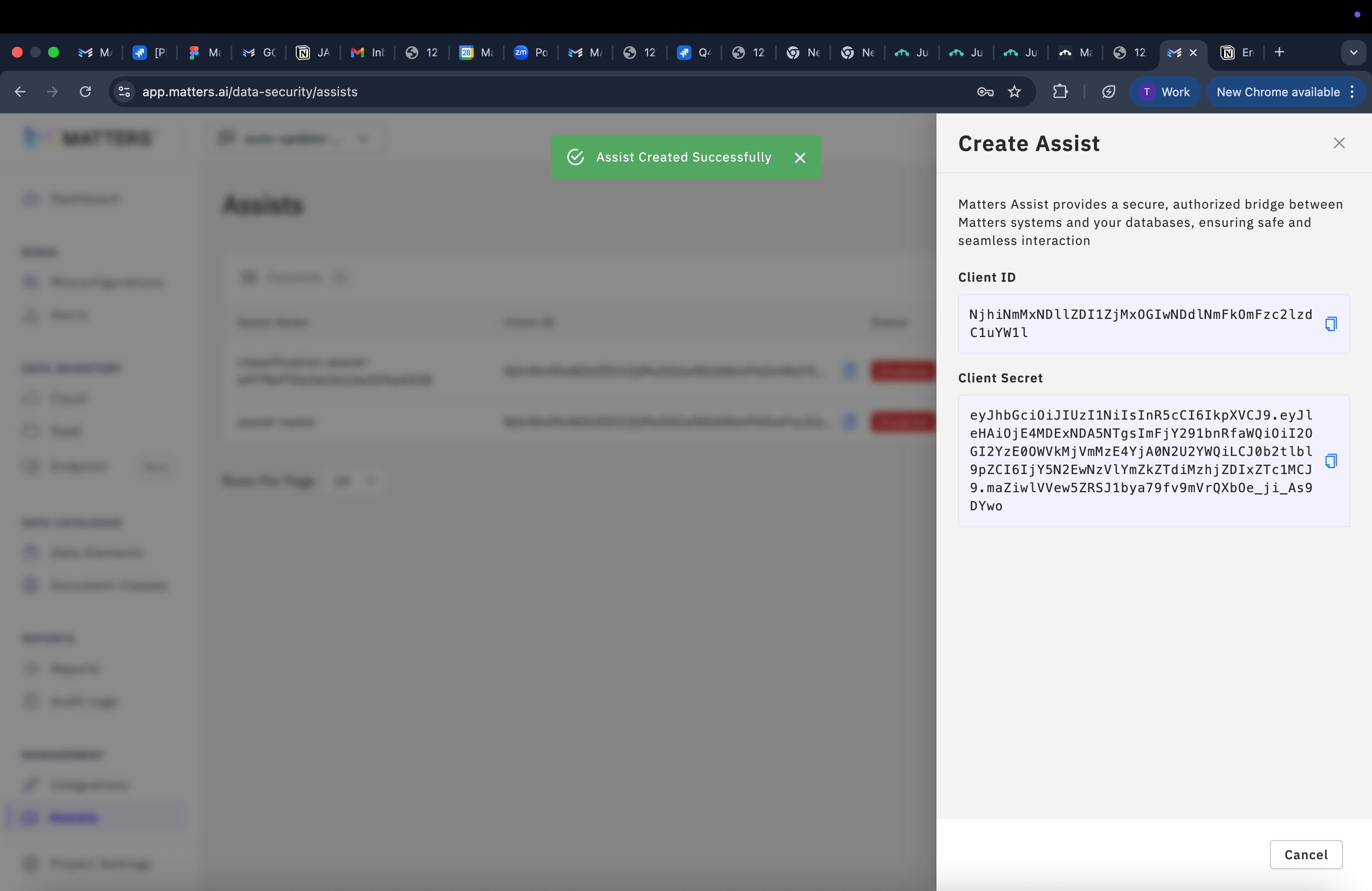1372x891 pixels.
Task: Copy the Client Secret token
Action: 1331,460
